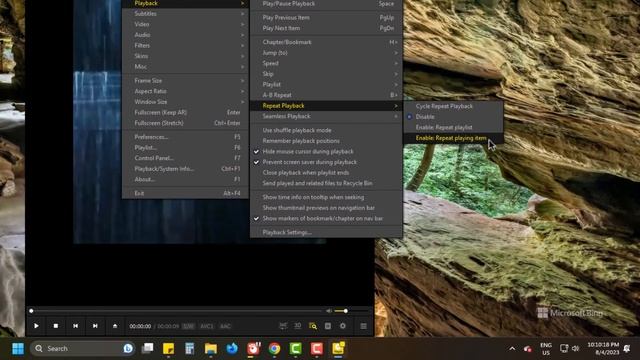Open the Skins submenu
Image resolution: width=640 pixels, height=360 pixels.
[x=185, y=56]
